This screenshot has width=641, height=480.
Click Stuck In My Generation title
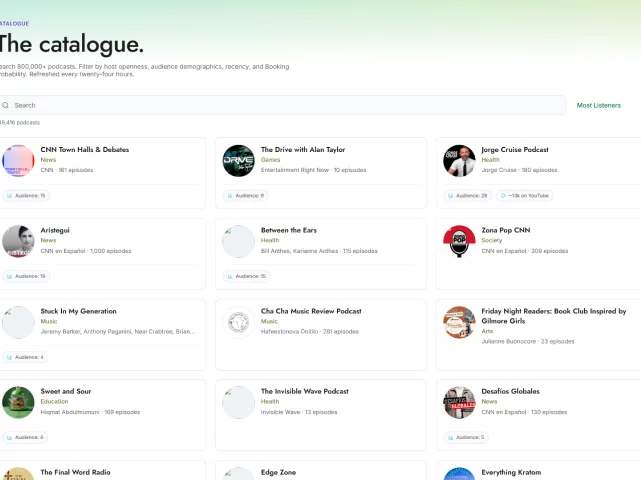click(78, 311)
